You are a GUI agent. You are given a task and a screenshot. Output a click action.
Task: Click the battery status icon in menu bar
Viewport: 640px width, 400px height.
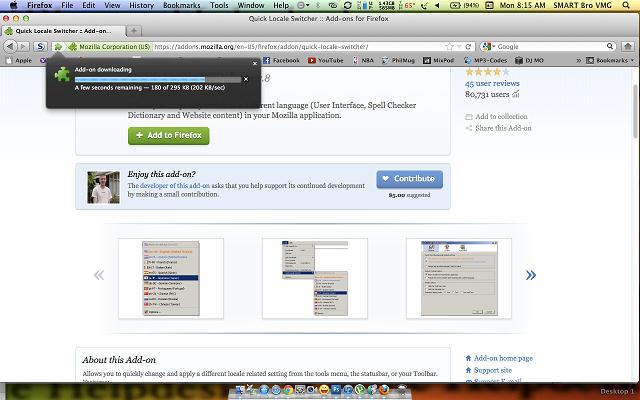pos(456,5)
